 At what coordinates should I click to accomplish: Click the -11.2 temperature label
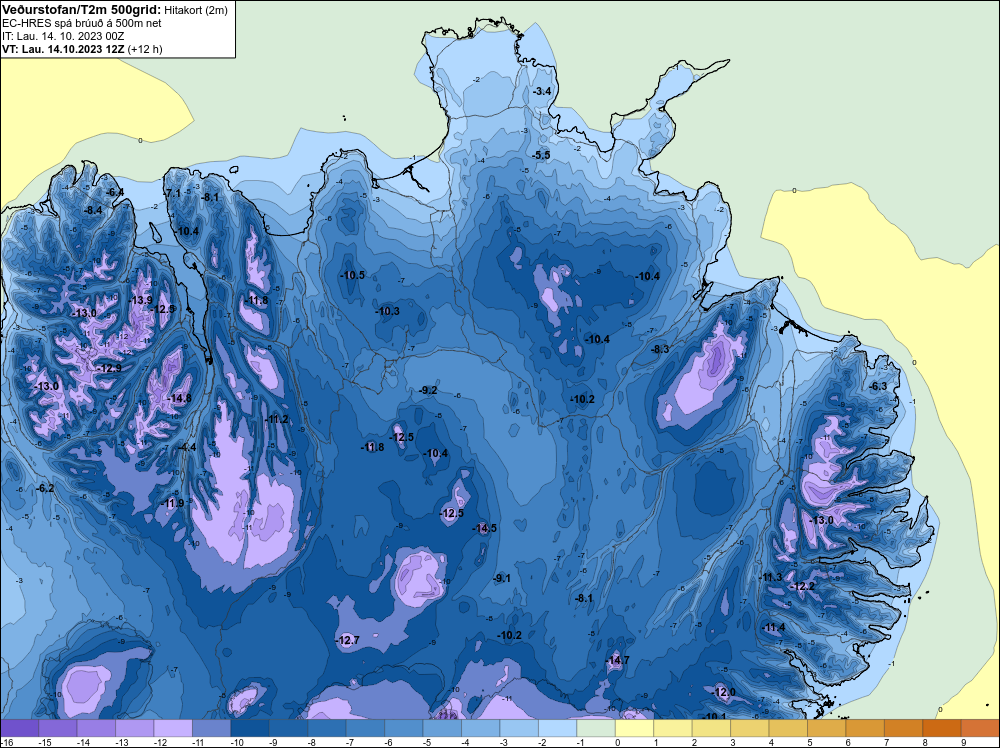point(276,420)
